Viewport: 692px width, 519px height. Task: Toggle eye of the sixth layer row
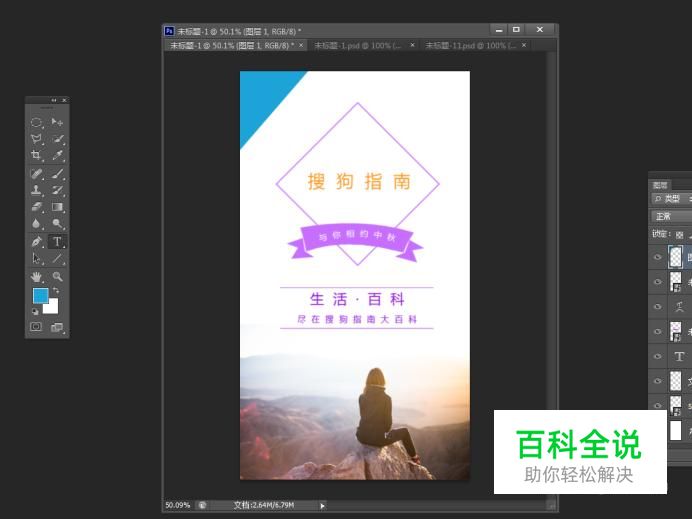[658, 381]
